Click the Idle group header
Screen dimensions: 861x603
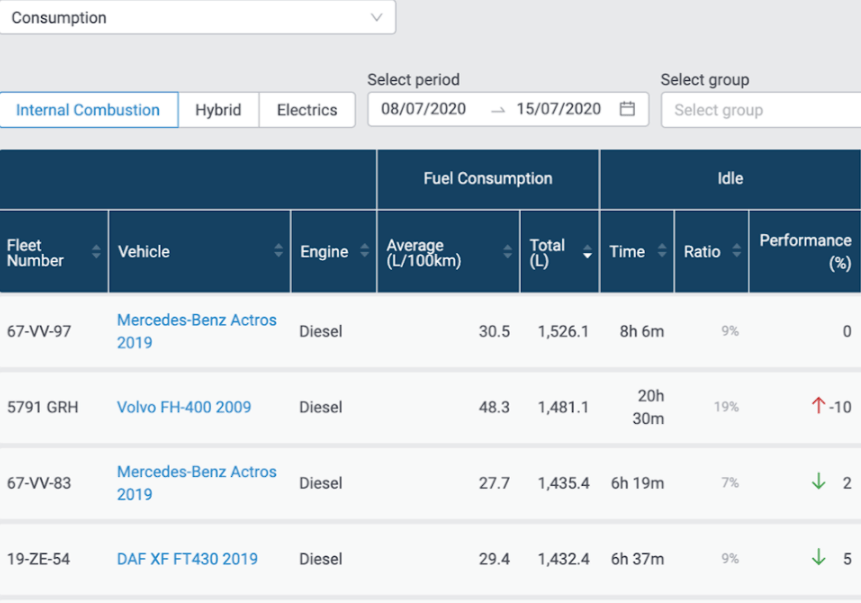pyautogui.click(x=730, y=178)
